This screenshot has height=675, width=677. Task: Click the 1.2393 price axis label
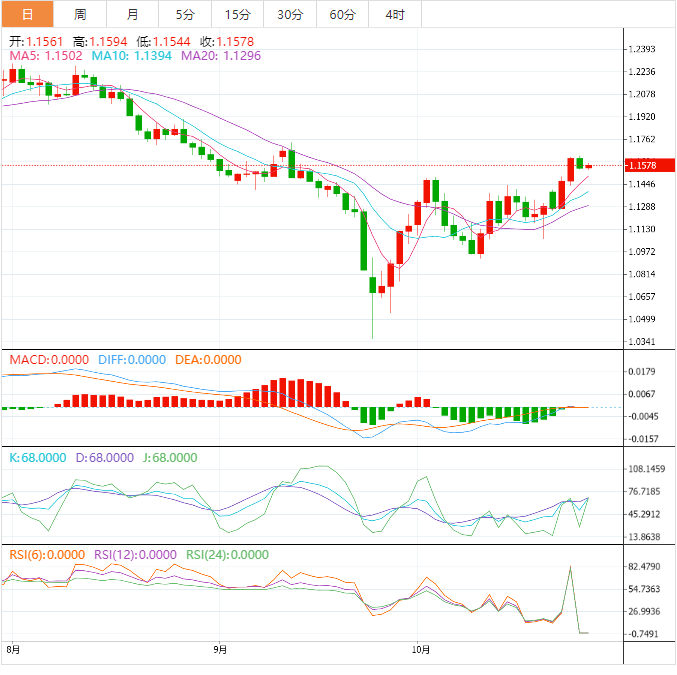pyautogui.click(x=642, y=49)
